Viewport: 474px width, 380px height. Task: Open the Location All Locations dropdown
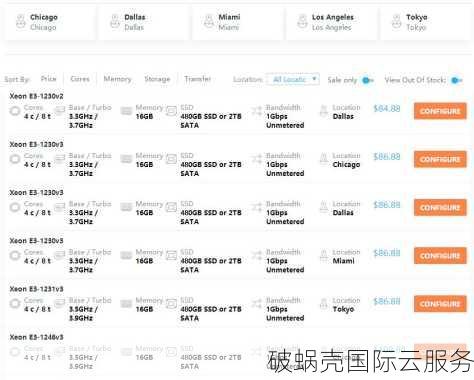tap(293, 79)
